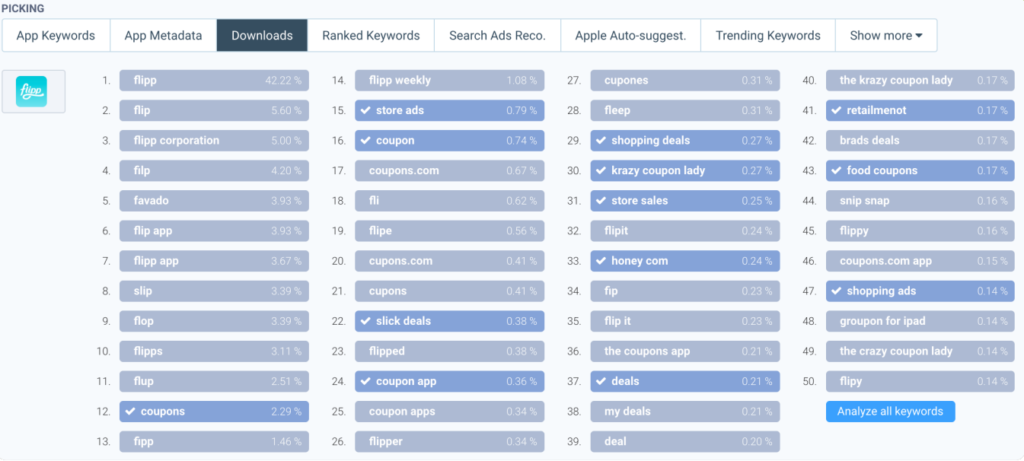
Task: Select the Apple Auto-suggest. tab
Action: (x=630, y=35)
